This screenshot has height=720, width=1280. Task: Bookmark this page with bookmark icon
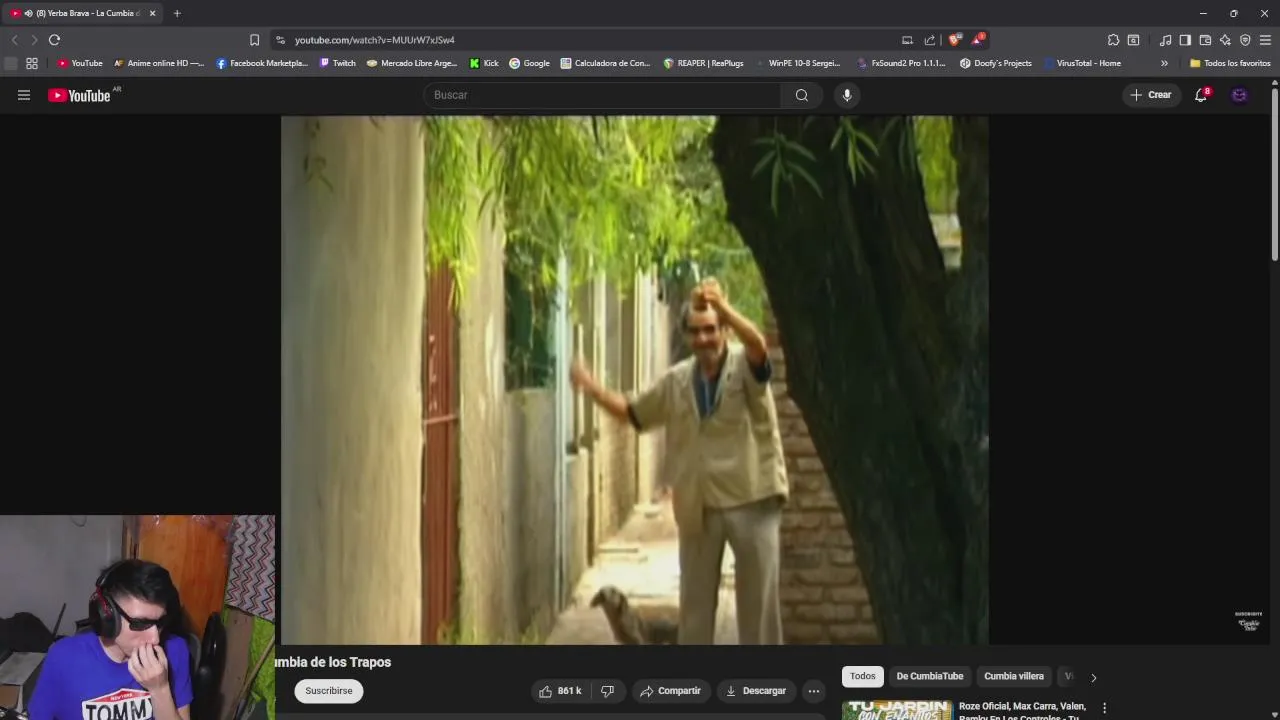[x=254, y=40]
